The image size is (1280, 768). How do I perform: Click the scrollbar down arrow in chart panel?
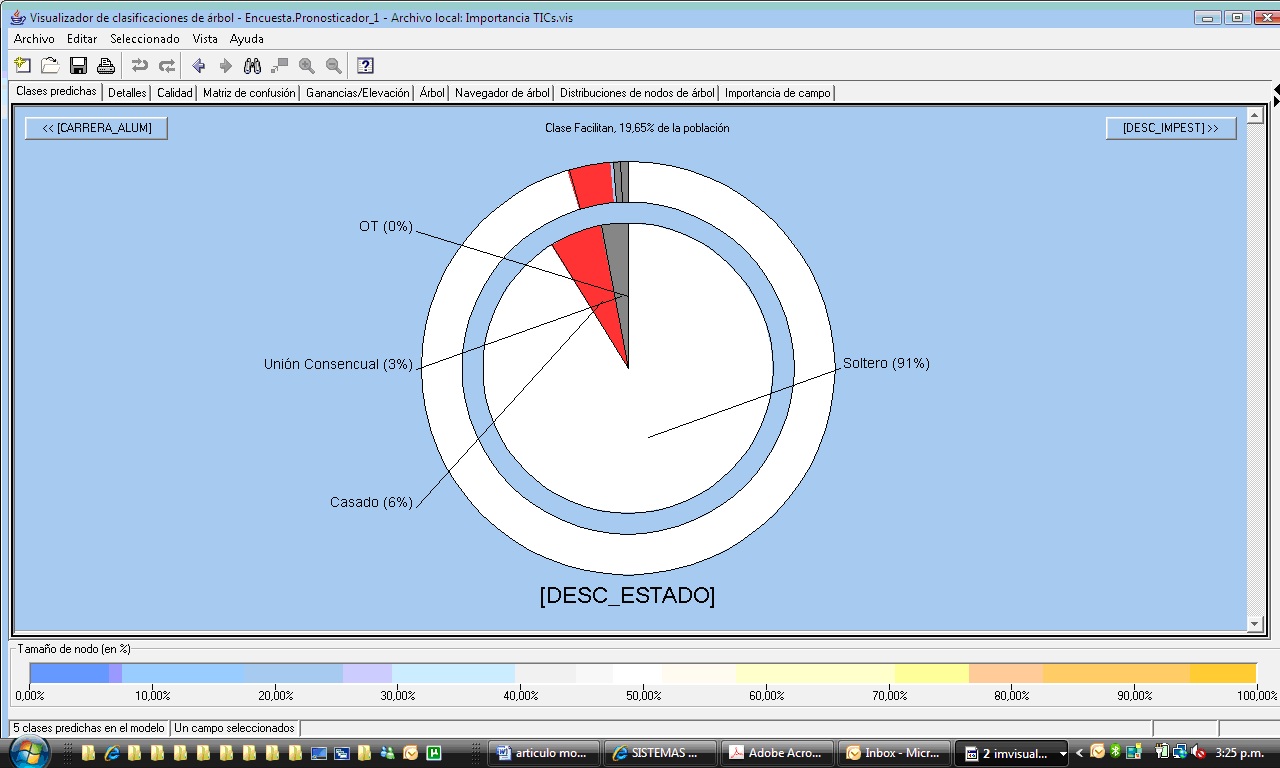click(x=1255, y=624)
